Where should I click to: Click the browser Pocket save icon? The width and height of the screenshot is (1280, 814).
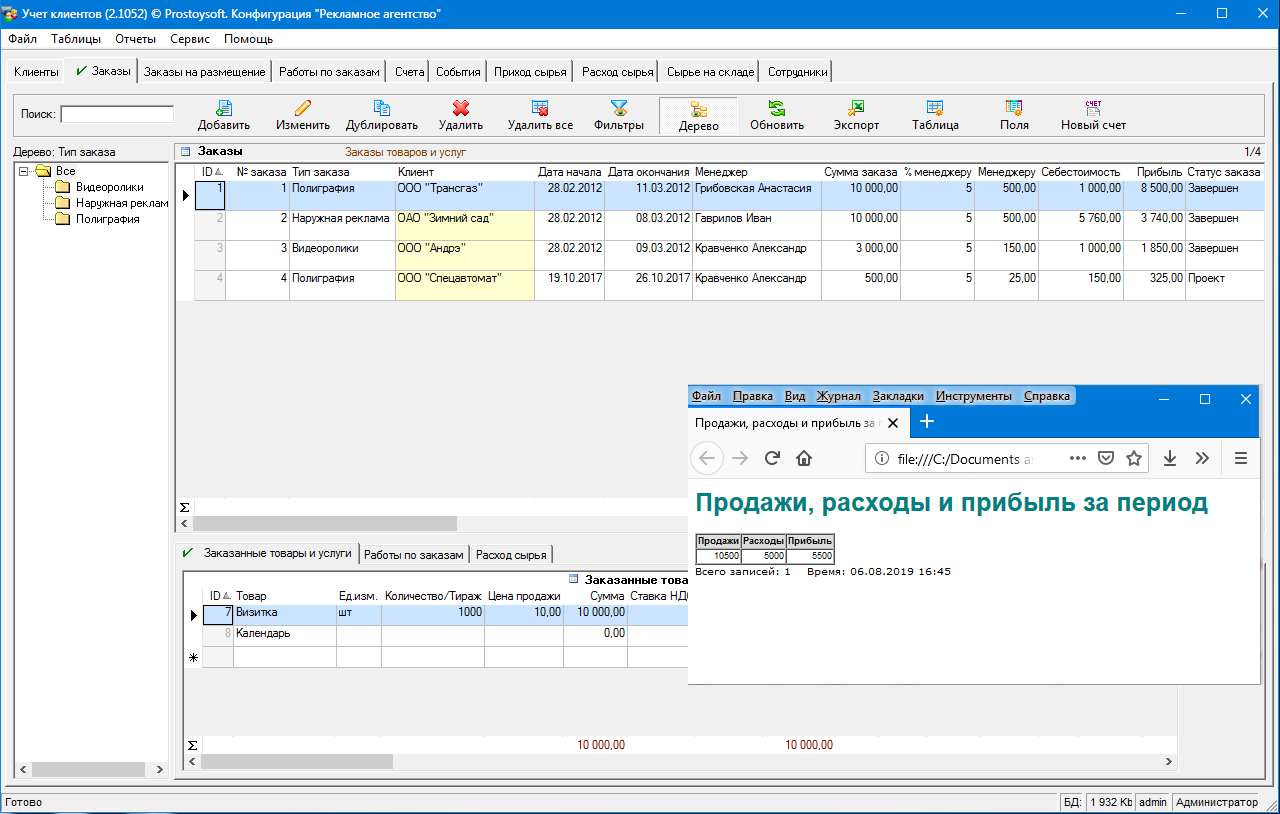click(1106, 458)
